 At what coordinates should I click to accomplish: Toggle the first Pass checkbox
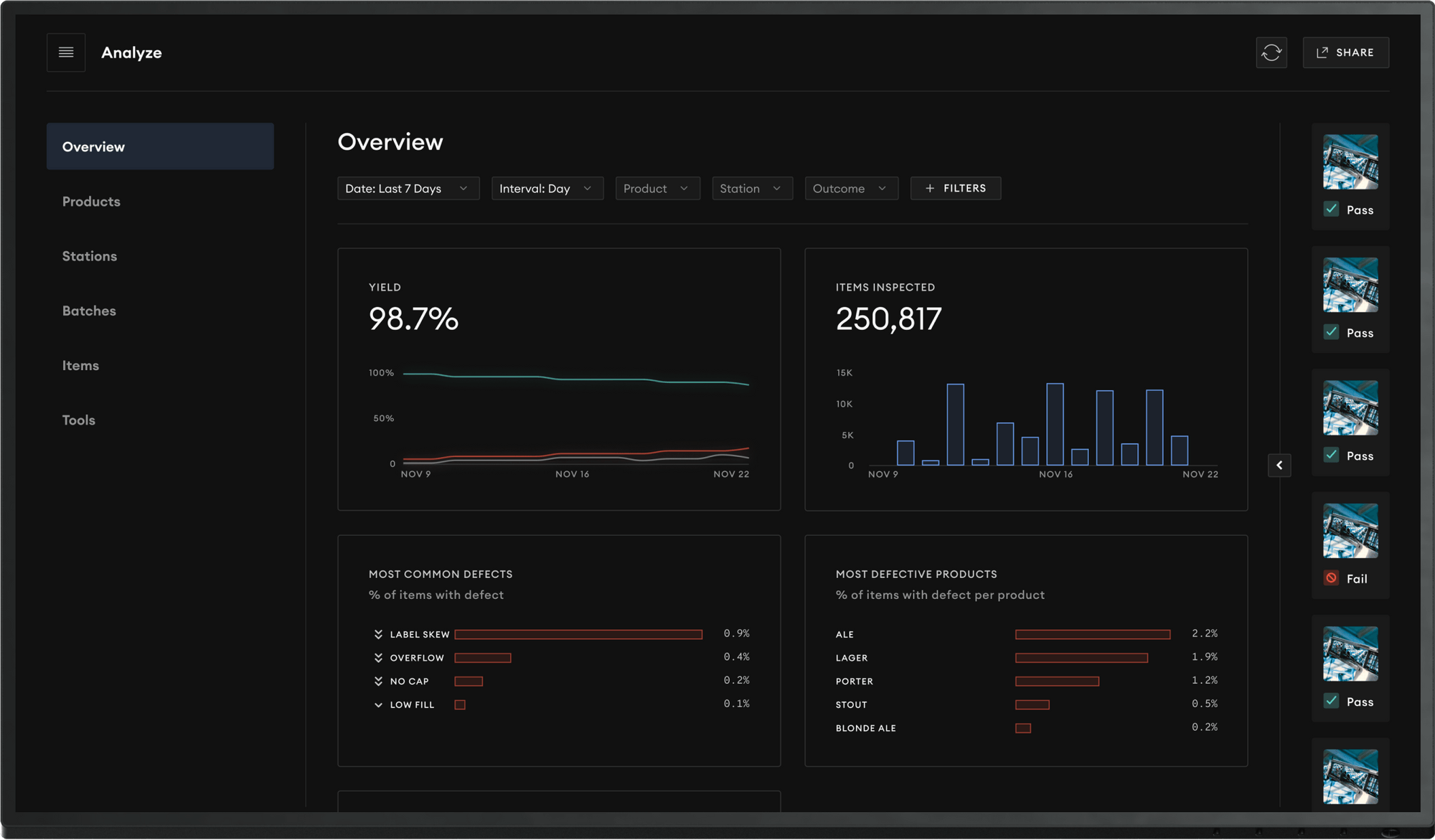click(x=1331, y=209)
